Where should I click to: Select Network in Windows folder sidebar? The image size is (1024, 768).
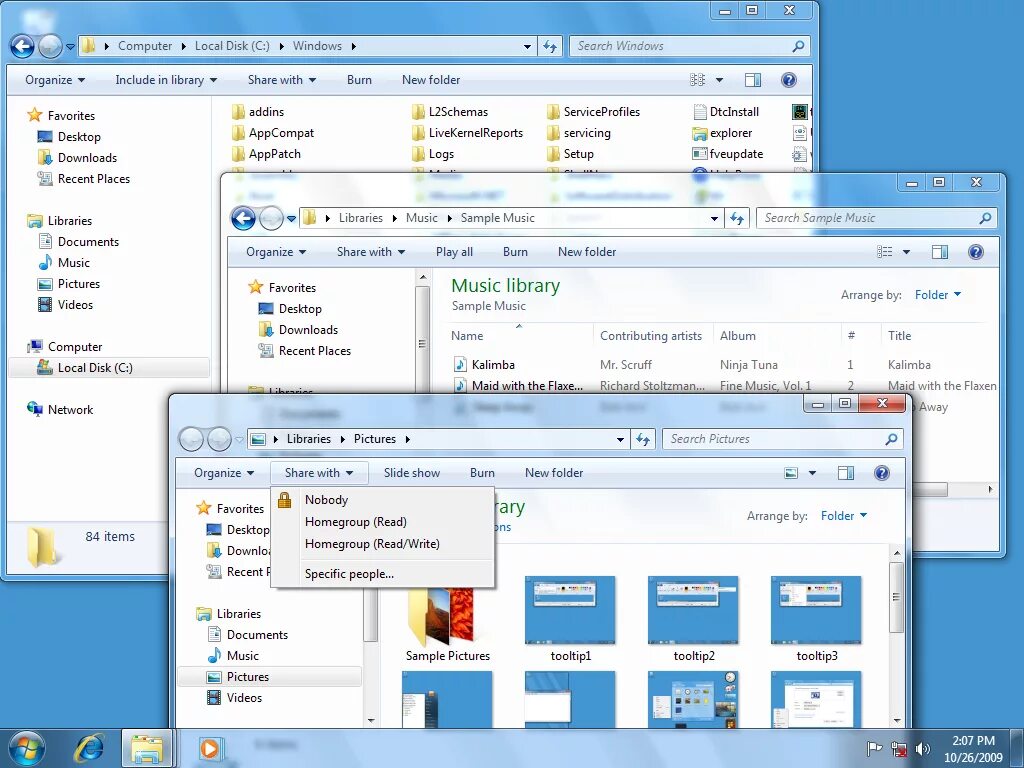pyautogui.click(x=60, y=410)
